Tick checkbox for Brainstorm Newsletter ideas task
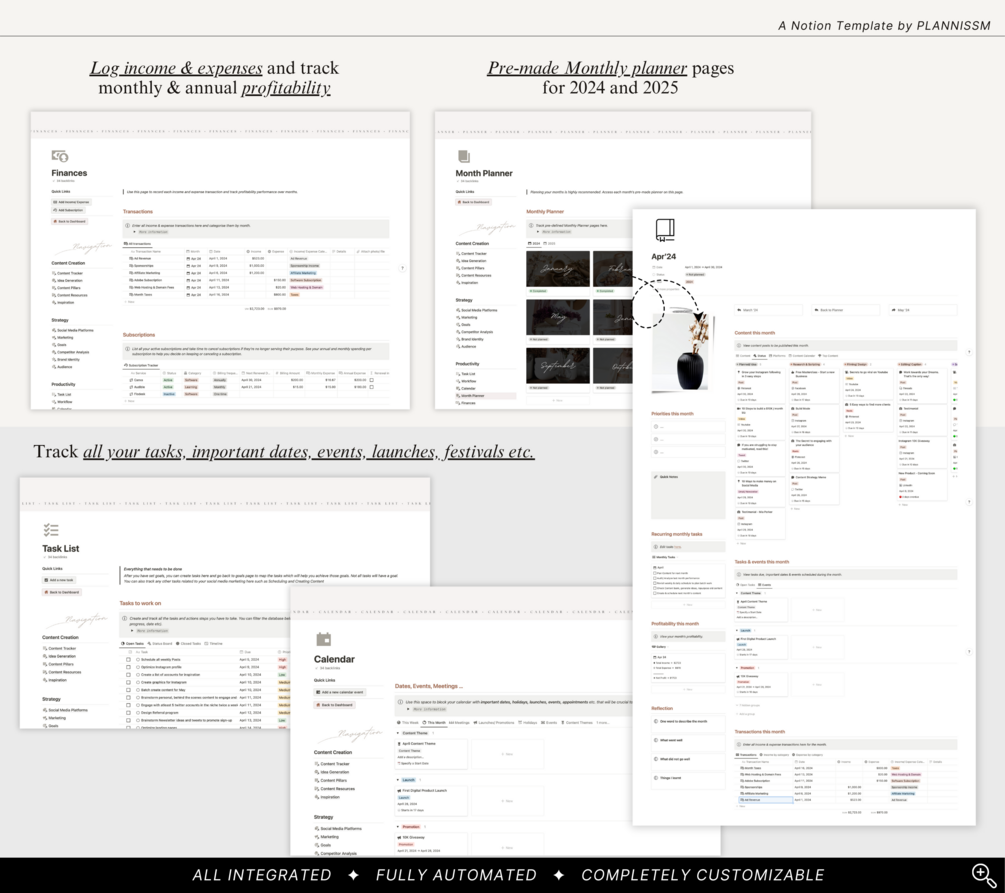 coord(128,720)
